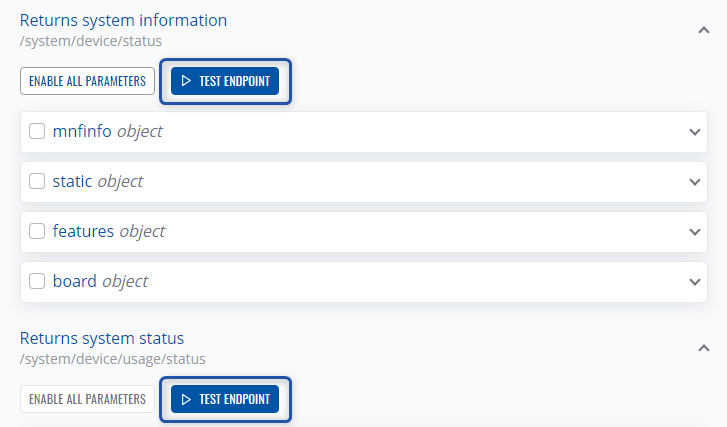Viewport: 727px width, 427px height.
Task: Click the 'Returns system status' heading
Action: tap(102, 338)
